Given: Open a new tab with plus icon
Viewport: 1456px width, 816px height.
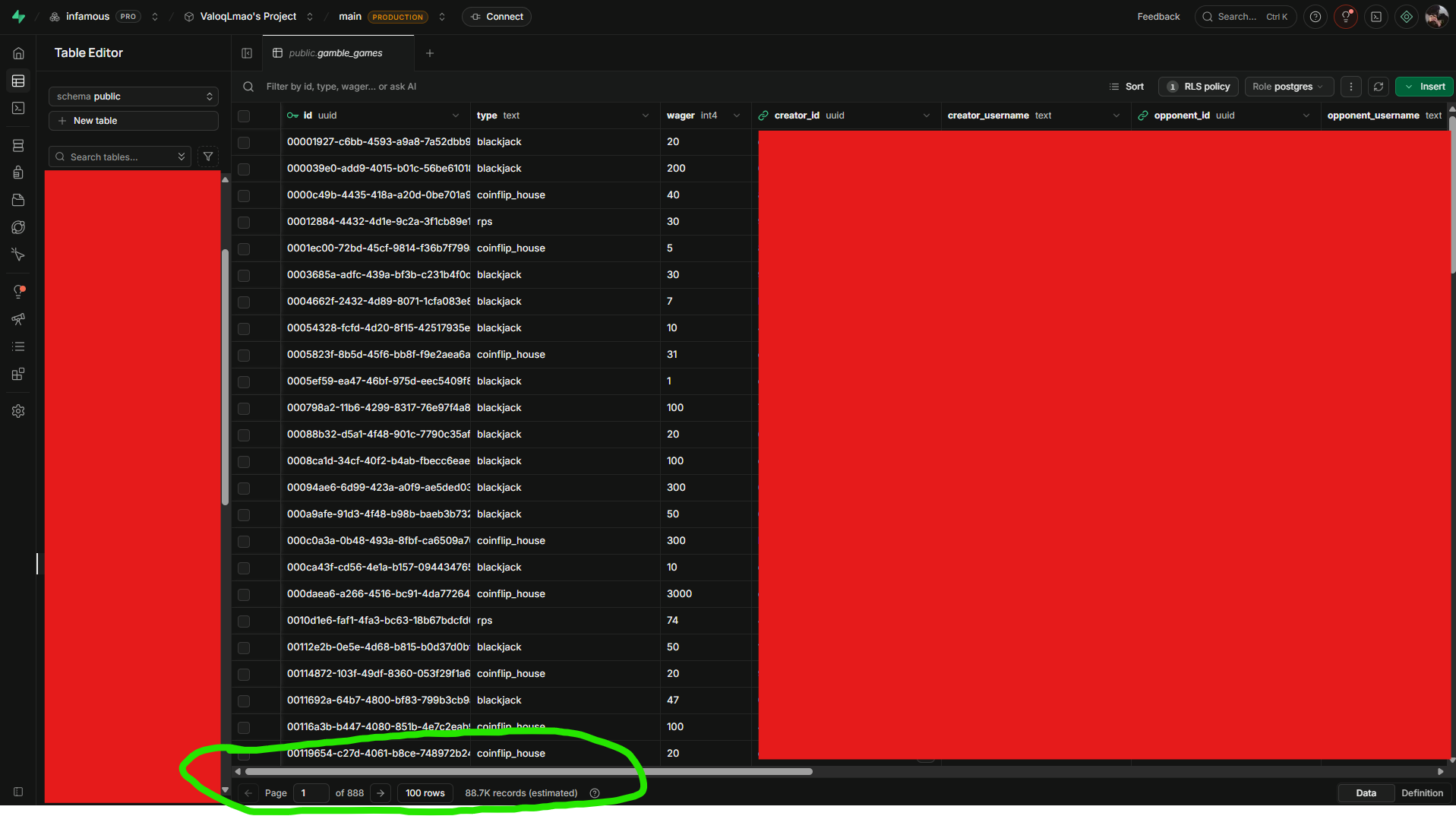Looking at the screenshot, I should (x=430, y=53).
